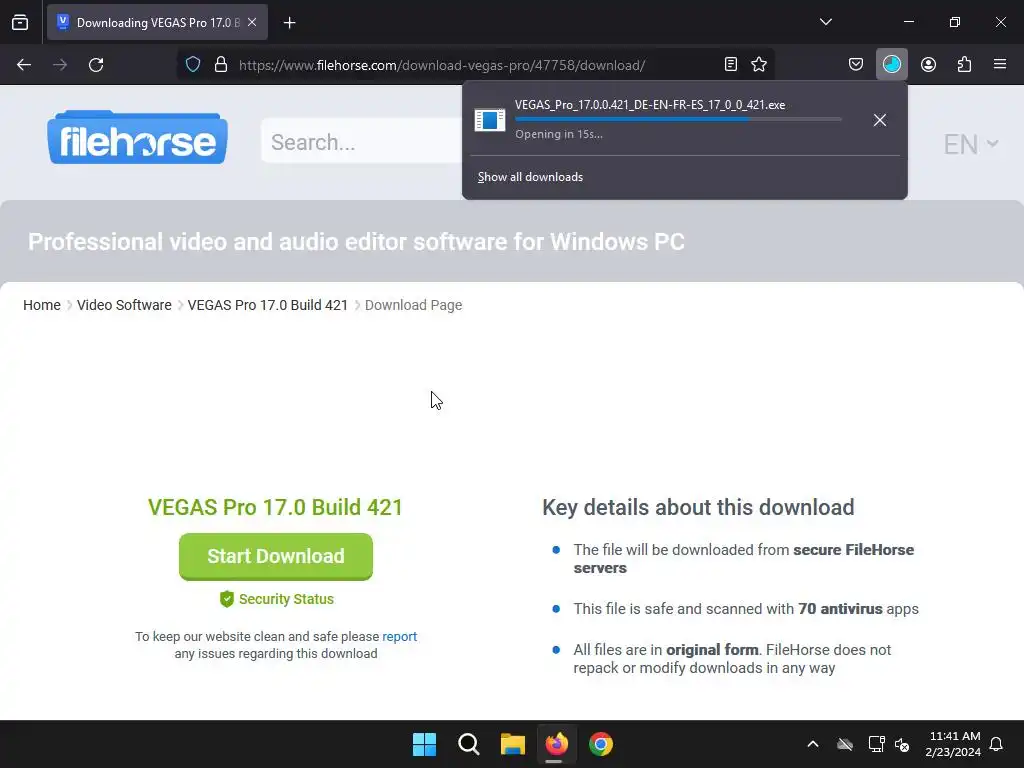
Task: Go forward to the next page
Action: coord(60,65)
